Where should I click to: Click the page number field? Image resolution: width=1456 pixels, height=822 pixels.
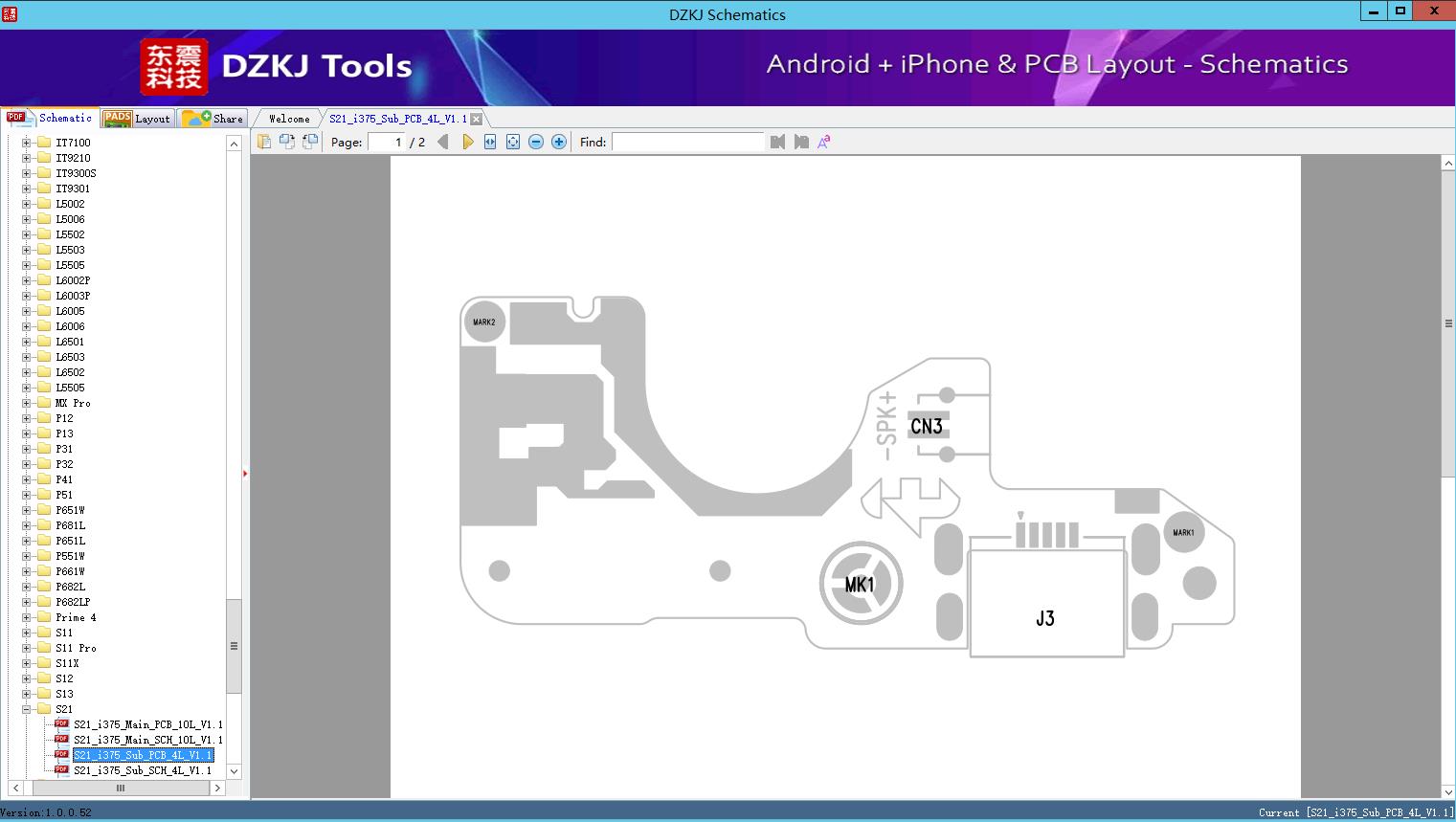[x=387, y=142]
